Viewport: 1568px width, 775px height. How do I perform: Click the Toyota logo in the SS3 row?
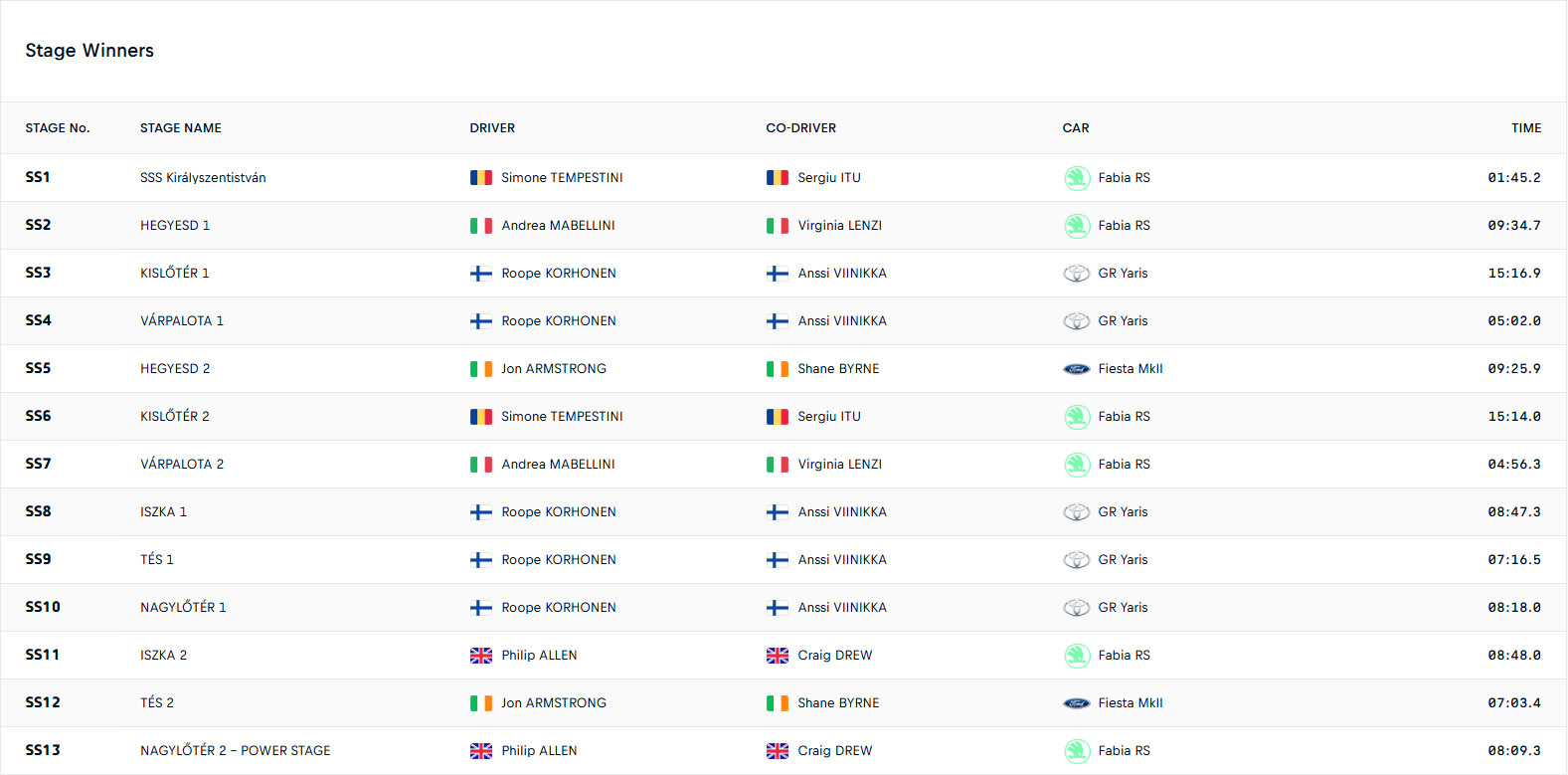pos(1077,274)
